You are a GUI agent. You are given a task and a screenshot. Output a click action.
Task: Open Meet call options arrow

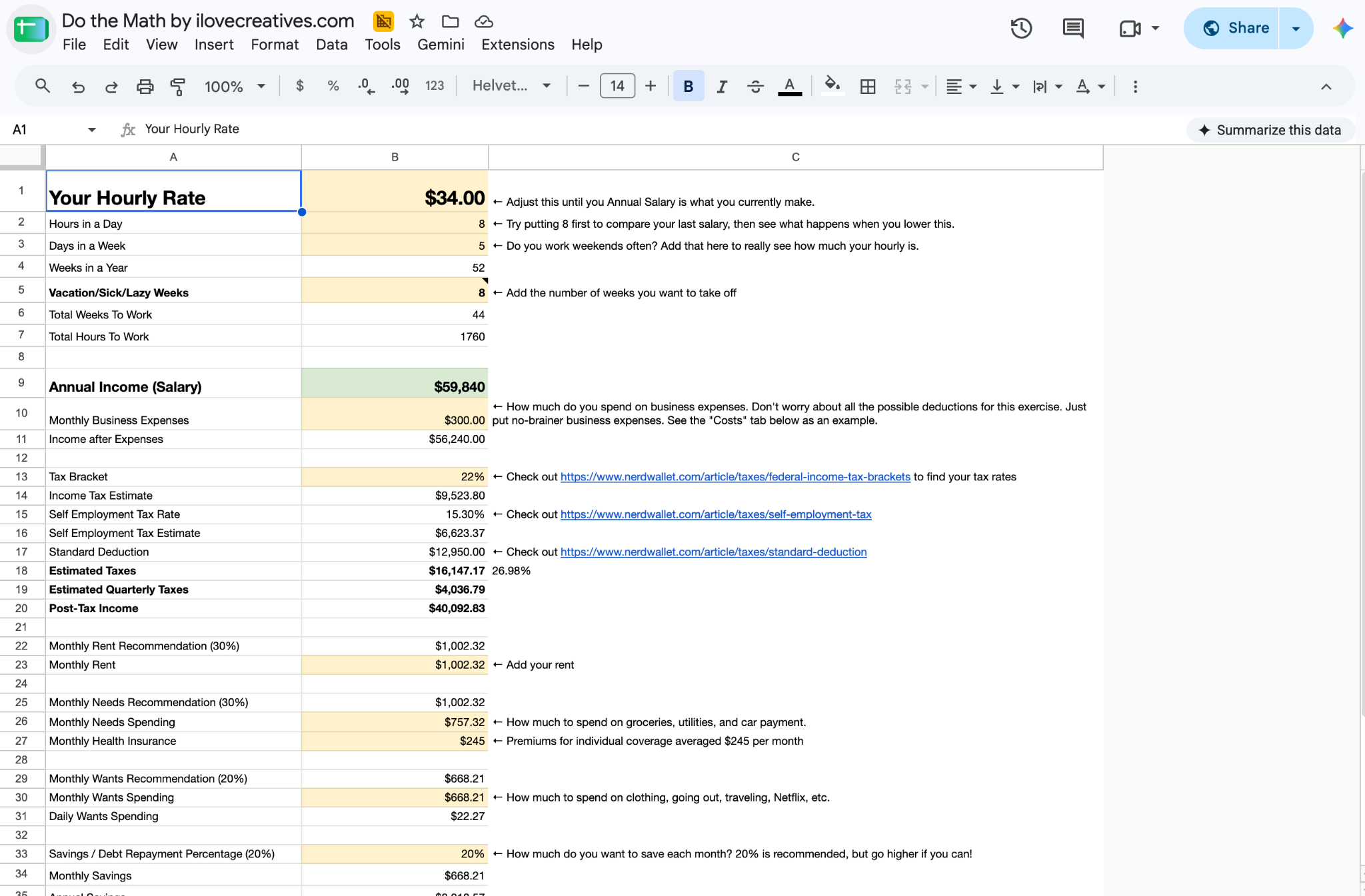[x=1156, y=28]
